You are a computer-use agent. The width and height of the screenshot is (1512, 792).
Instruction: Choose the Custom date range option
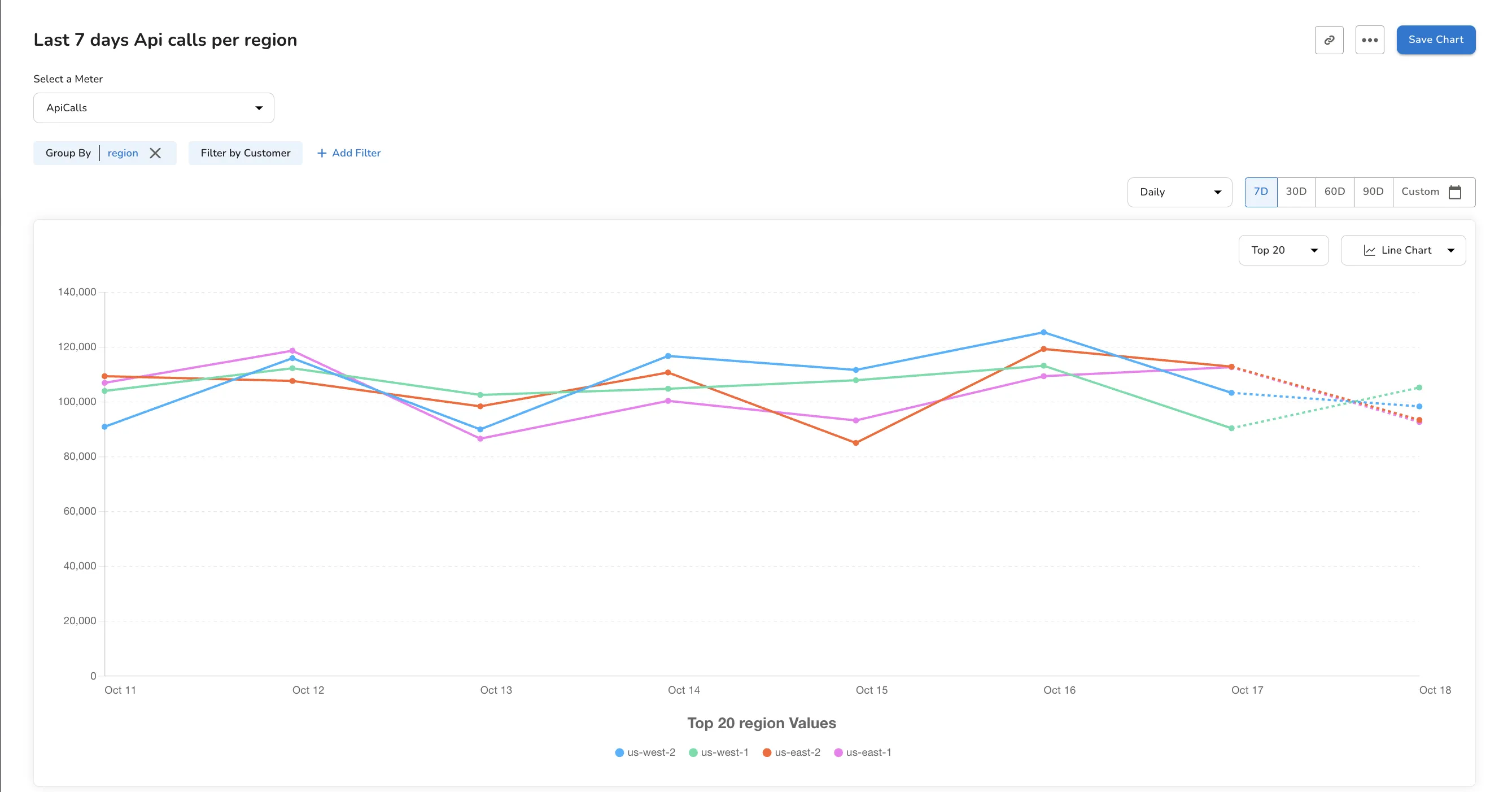(x=1434, y=192)
